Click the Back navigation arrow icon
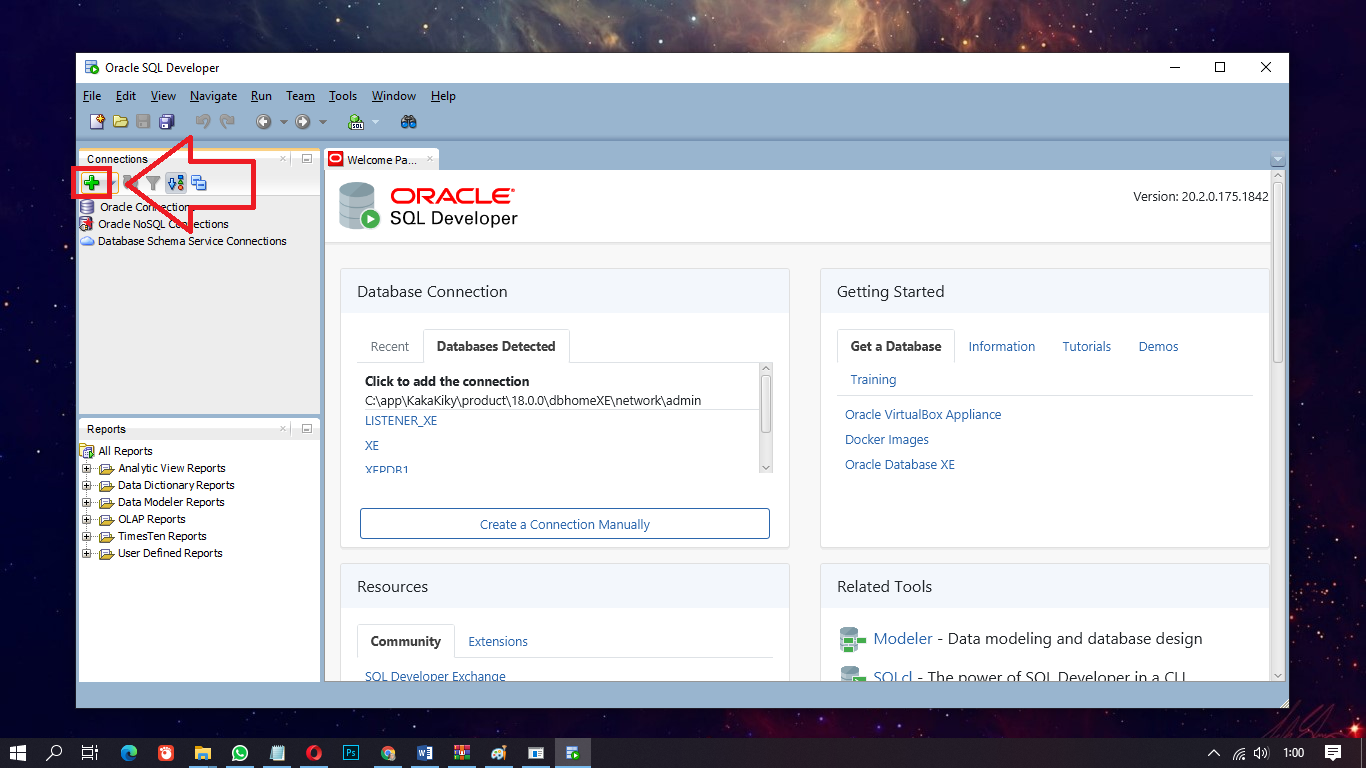 click(x=263, y=122)
